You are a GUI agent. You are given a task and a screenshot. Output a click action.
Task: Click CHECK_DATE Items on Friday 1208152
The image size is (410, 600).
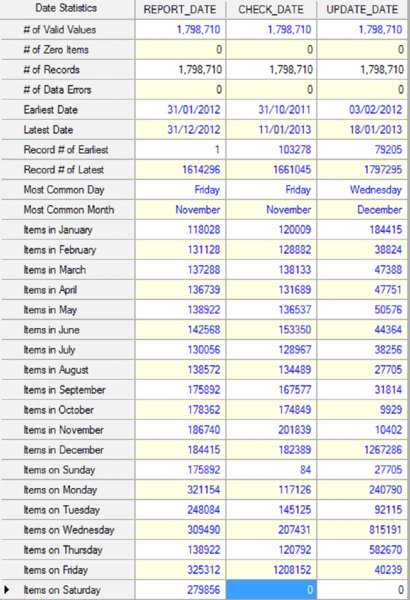pos(292,570)
